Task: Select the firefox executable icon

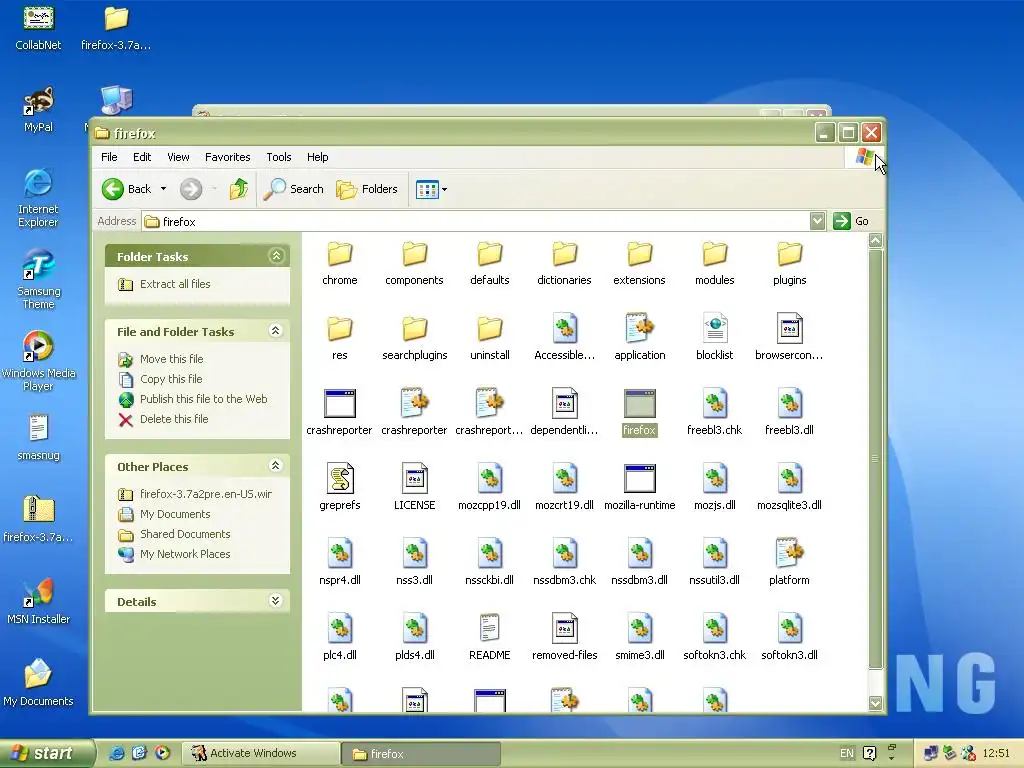Action: 639,404
